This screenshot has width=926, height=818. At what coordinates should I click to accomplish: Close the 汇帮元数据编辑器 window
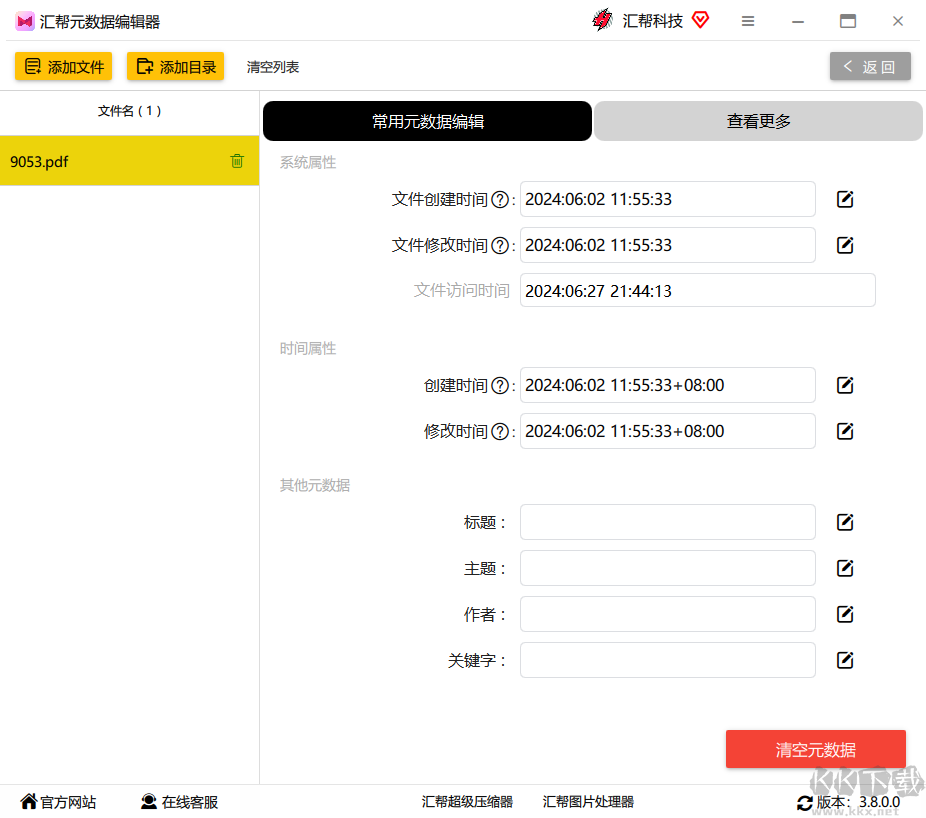pos(898,21)
